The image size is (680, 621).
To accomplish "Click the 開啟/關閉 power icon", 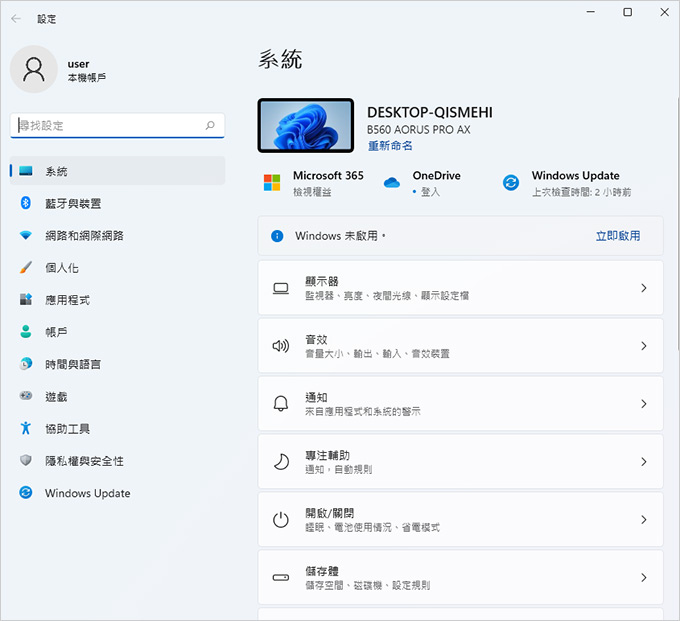I will pyautogui.click(x=281, y=520).
